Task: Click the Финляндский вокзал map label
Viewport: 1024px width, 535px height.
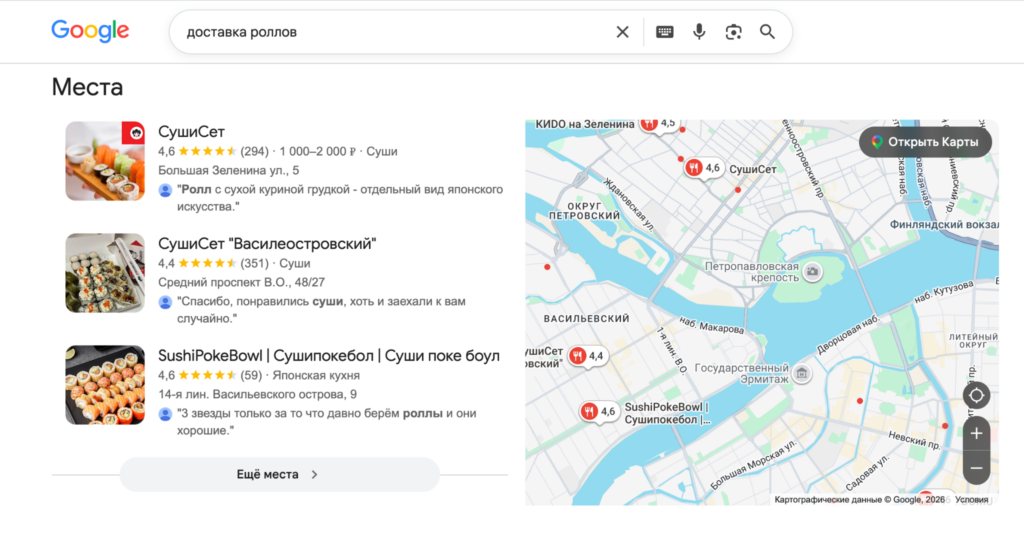Action: tap(944, 224)
